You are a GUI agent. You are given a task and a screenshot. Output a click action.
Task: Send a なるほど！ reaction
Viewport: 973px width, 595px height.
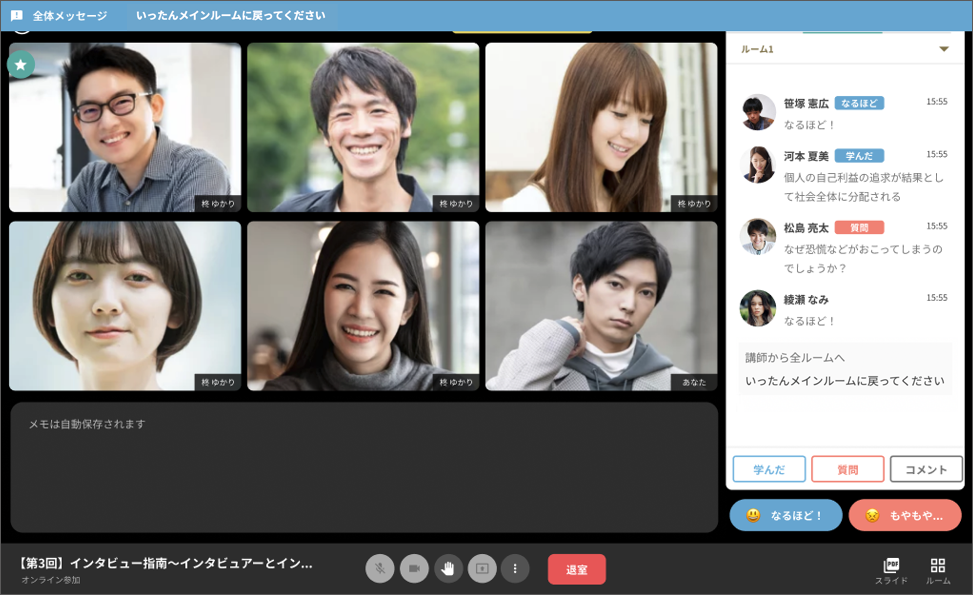coord(785,515)
